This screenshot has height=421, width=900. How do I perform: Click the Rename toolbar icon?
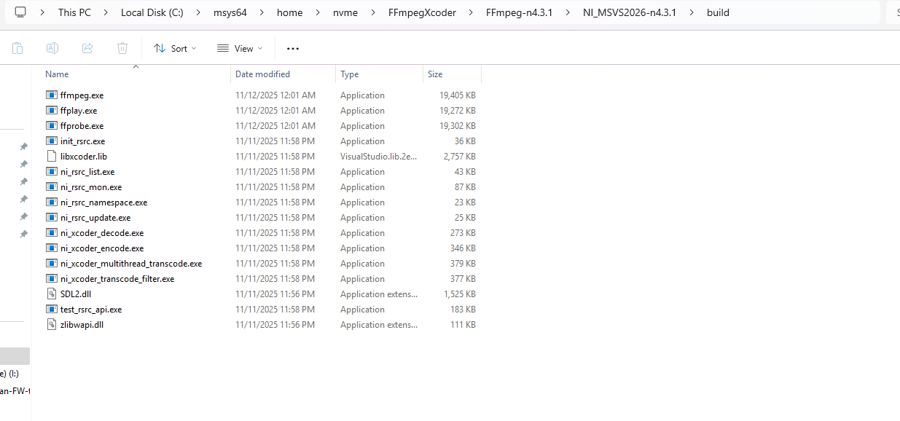tap(52, 48)
